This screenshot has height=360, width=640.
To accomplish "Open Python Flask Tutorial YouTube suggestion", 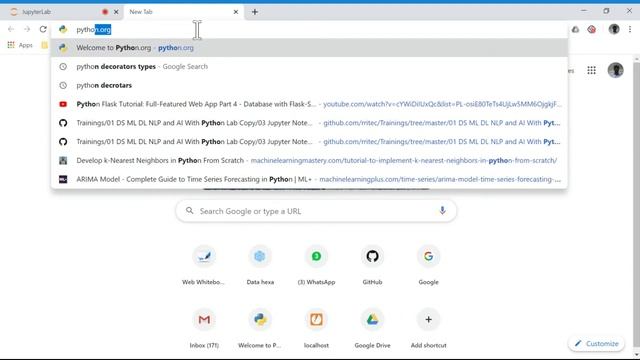I will coord(309,104).
